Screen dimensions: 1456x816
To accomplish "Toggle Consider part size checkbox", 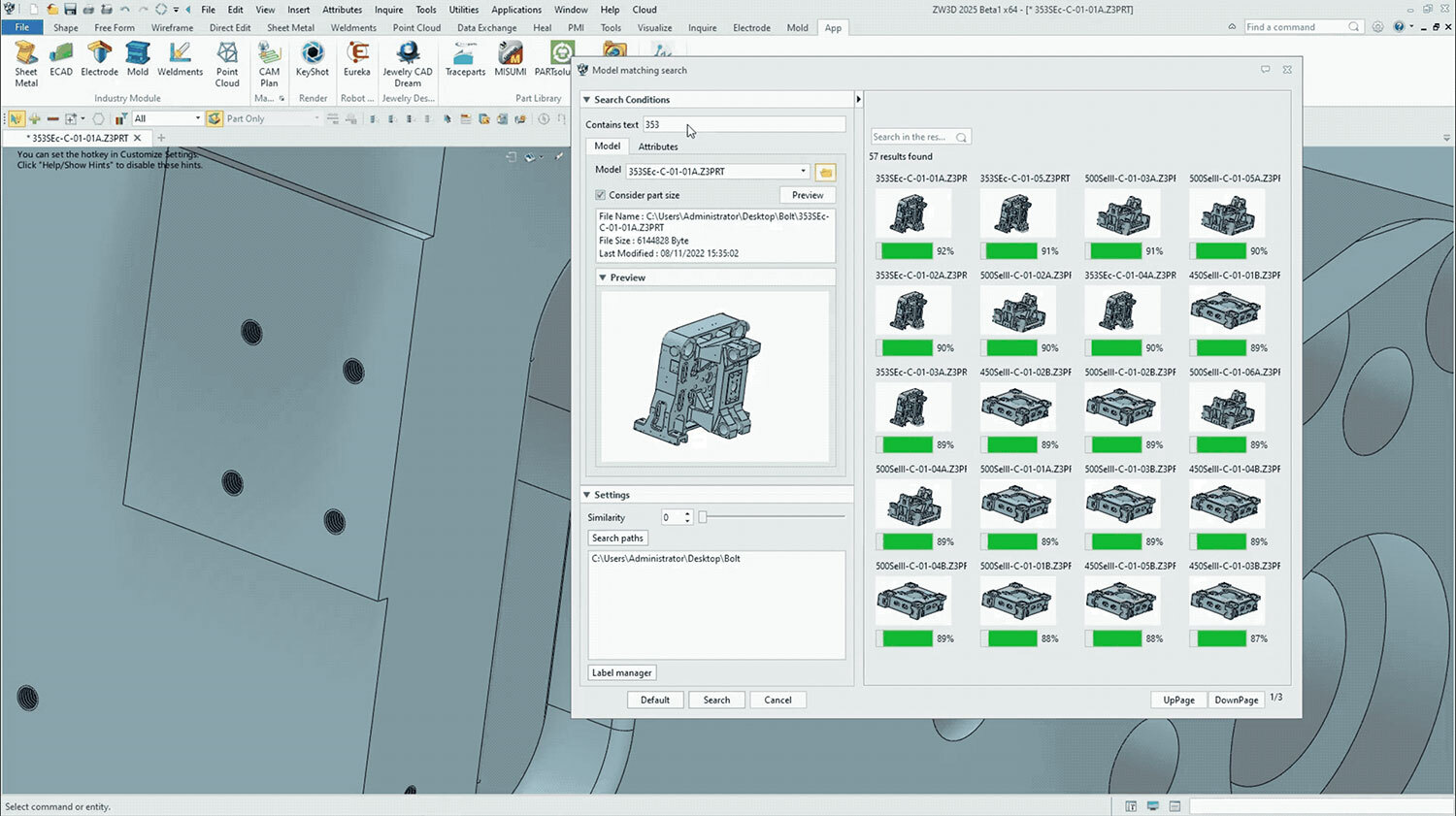I will [x=600, y=195].
